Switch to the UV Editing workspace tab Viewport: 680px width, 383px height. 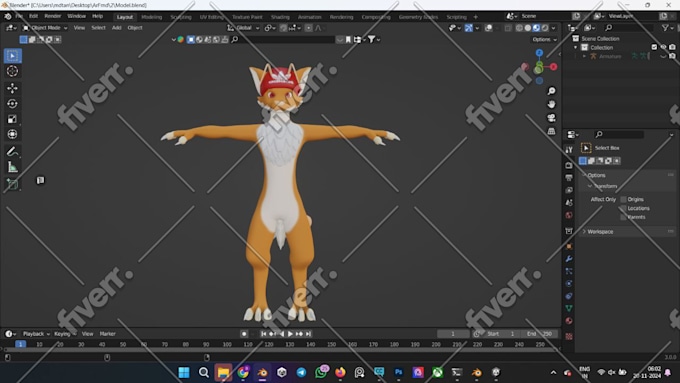[x=211, y=17]
